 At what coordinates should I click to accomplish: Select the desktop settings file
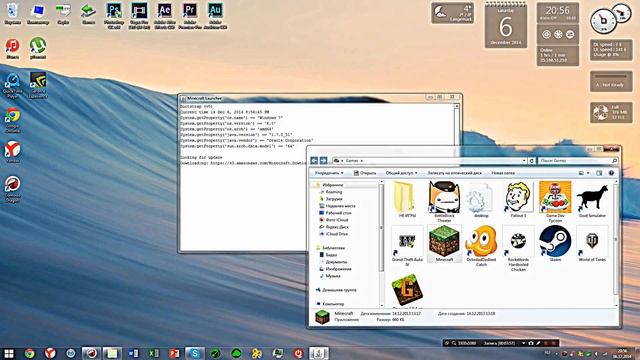[x=481, y=200]
